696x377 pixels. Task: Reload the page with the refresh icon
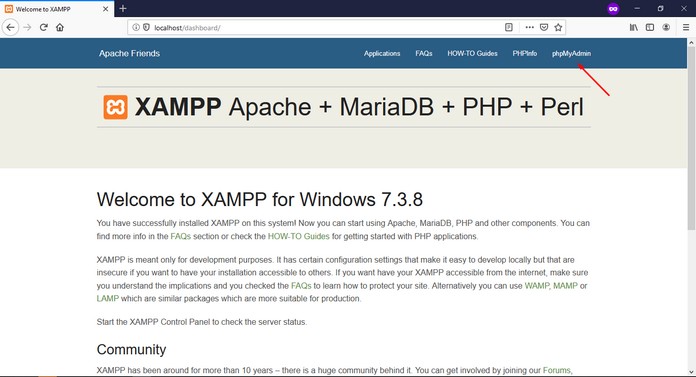[44, 28]
